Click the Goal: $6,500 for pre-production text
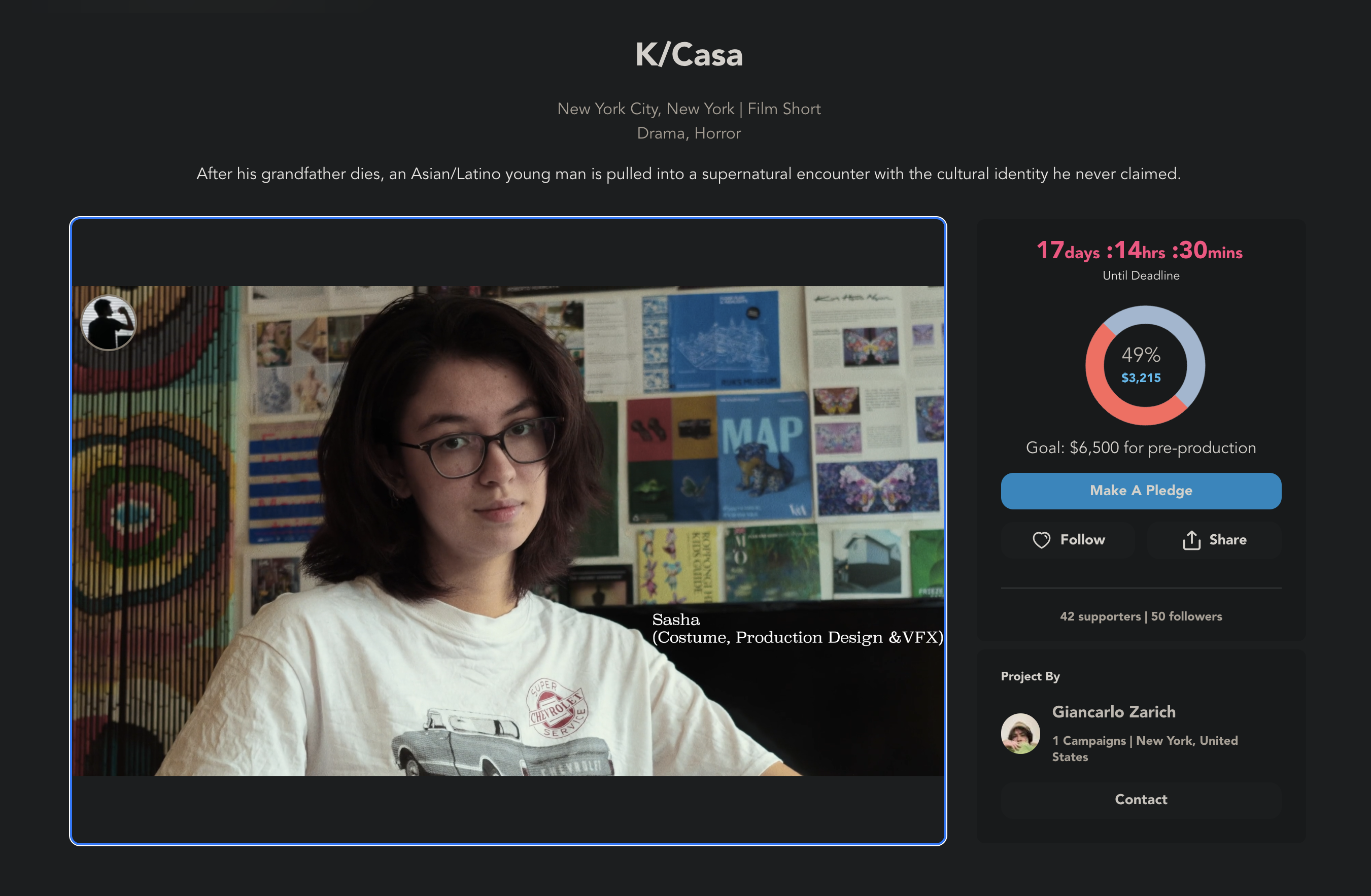The width and height of the screenshot is (1371, 896). coord(1141,447)
